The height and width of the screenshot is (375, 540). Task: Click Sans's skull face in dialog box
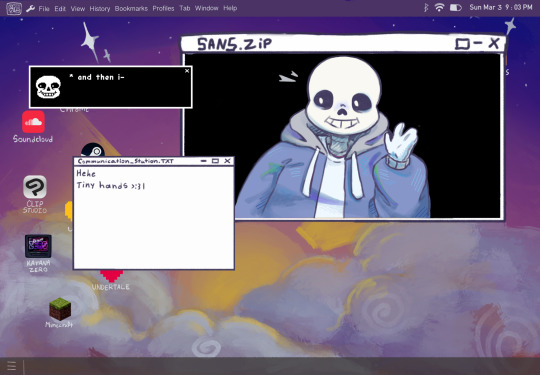pos(48,87)
